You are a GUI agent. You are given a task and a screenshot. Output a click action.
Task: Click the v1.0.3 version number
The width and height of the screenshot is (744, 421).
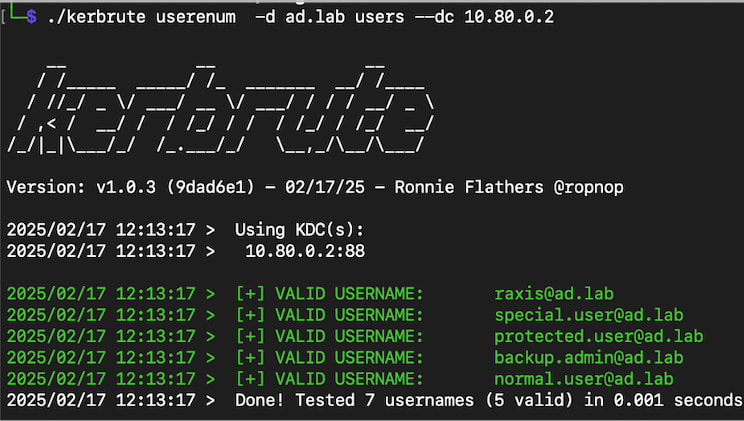(125, 187)
